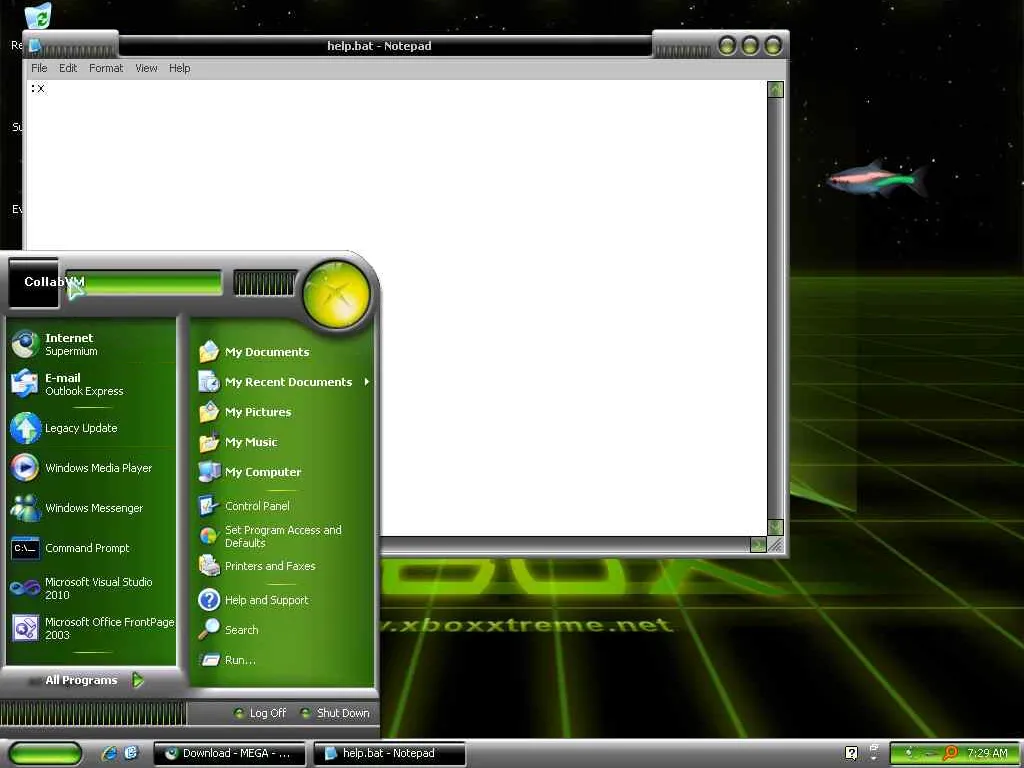This screenshot has width=1024, height=768.
Task: Open Control Panel
Action: pos(283,506)
